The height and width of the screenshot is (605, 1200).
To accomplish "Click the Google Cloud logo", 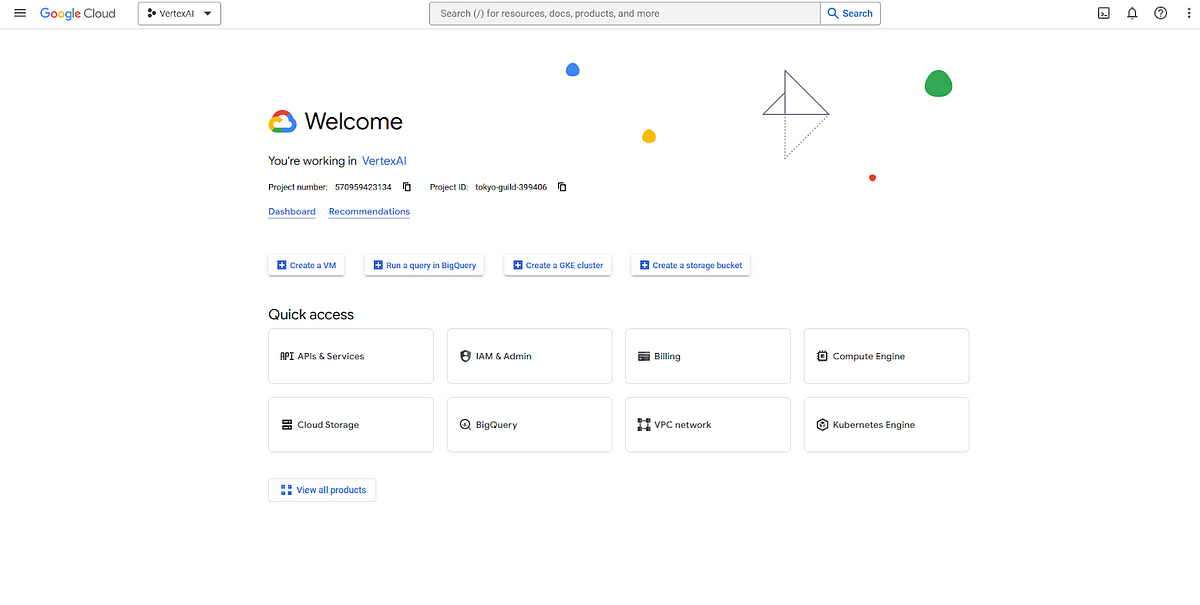I will [x=77, y=13].
